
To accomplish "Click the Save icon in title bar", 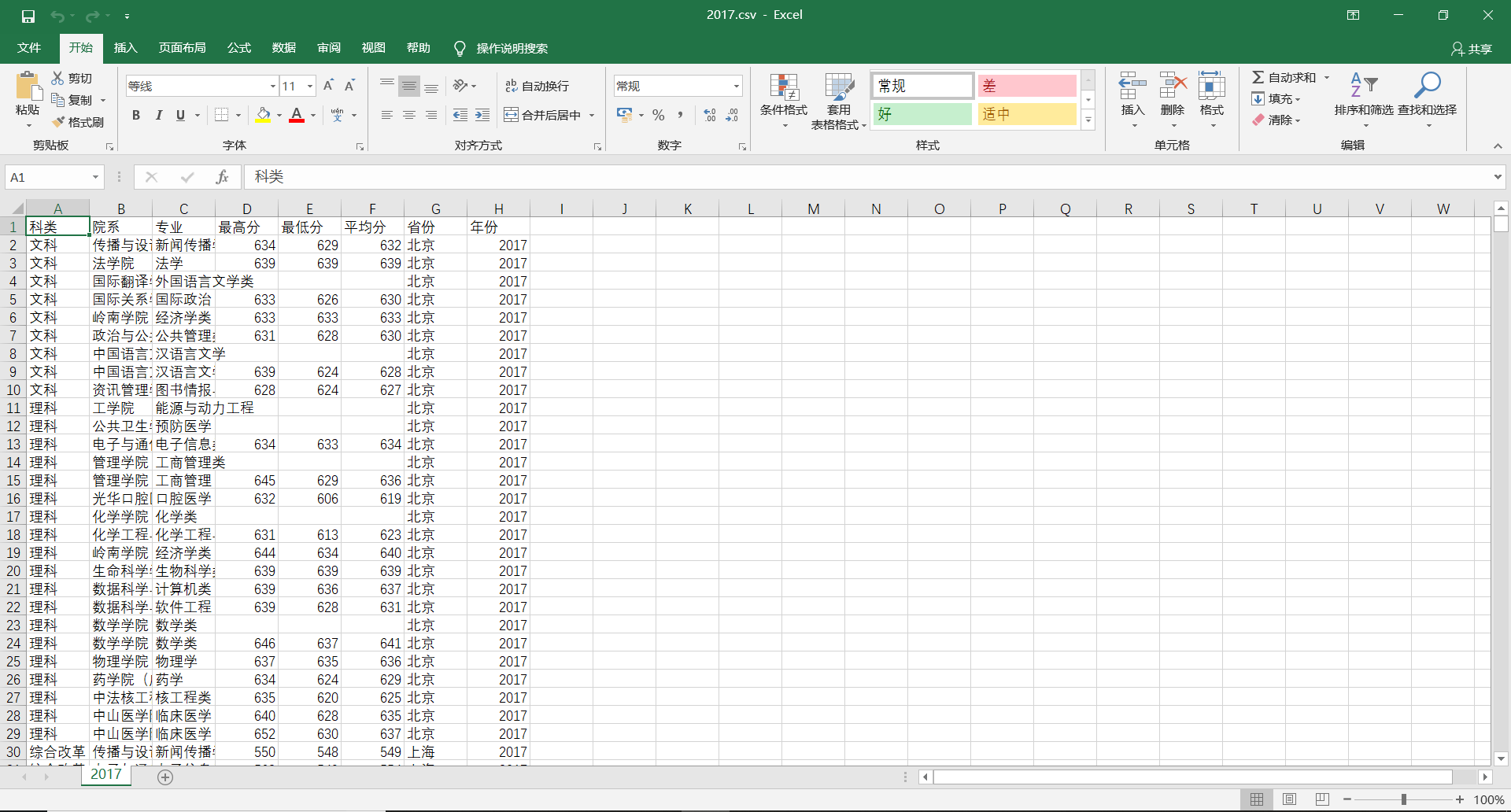I will click(x=28, y=16).
